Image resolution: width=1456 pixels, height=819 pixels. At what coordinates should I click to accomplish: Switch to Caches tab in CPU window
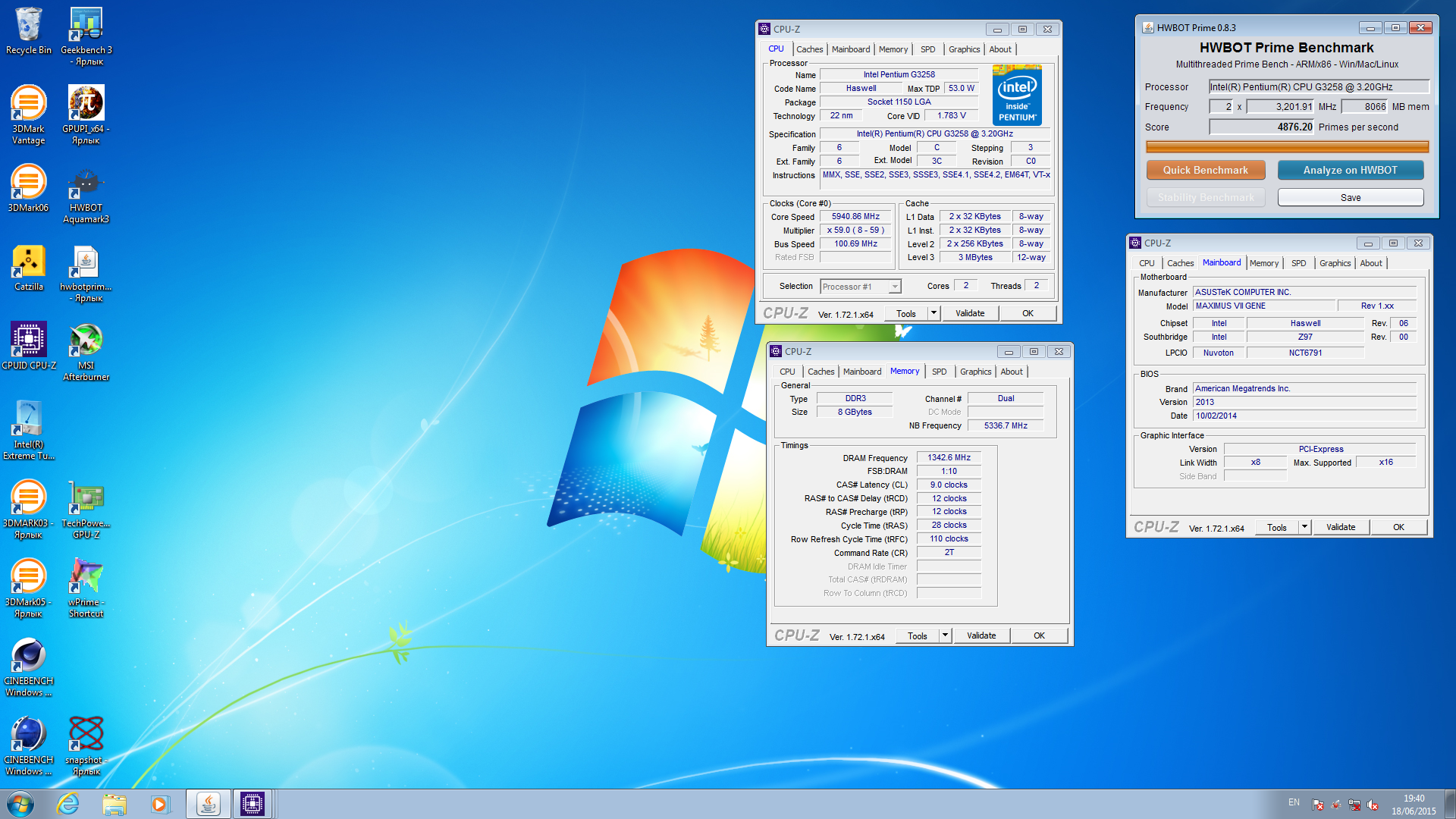point(809,49)
